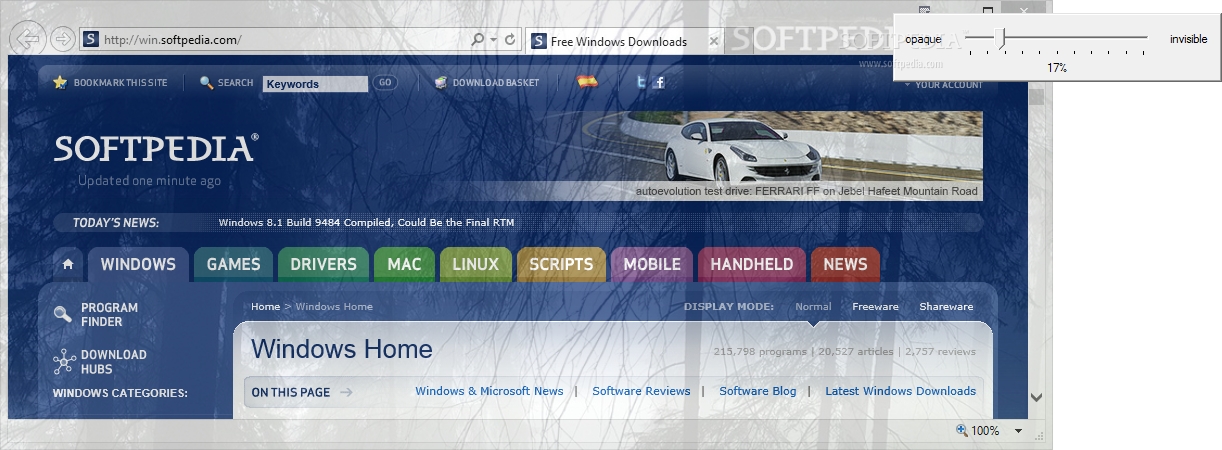Click the PROGRAM FINDER sidebar label
This screenshot has width=1222, height=450.
tap(110, 315)
